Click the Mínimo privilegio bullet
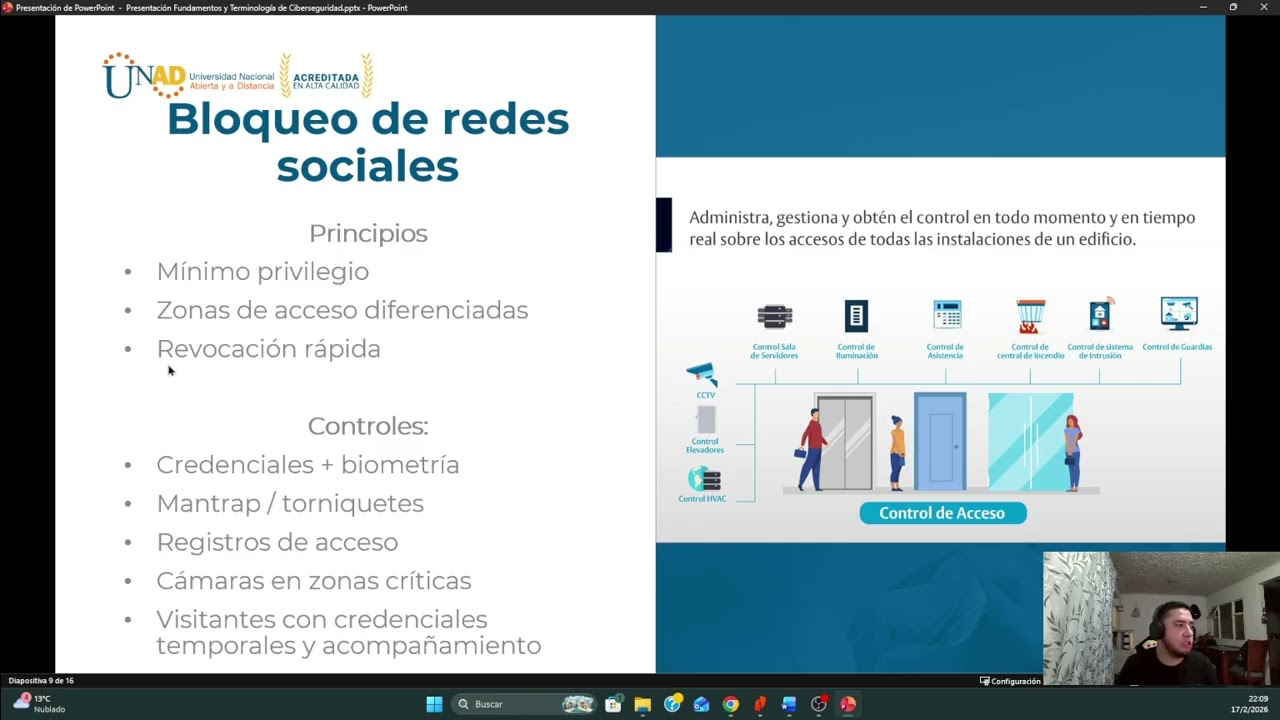The width and height of the screenshot is (1280, 720). tap(262, 272)
